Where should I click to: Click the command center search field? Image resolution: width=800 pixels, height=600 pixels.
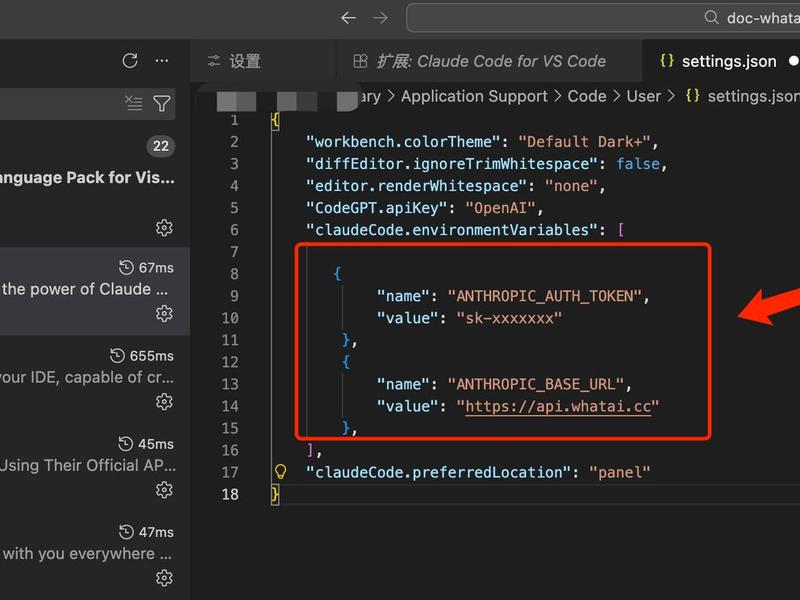pyautogui.click(x=603, y=18)
